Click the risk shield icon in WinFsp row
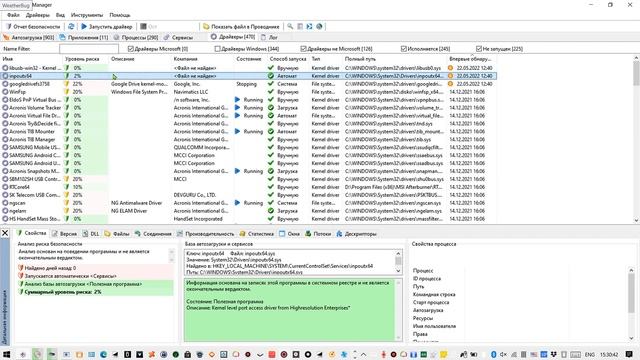 [67, 92]
